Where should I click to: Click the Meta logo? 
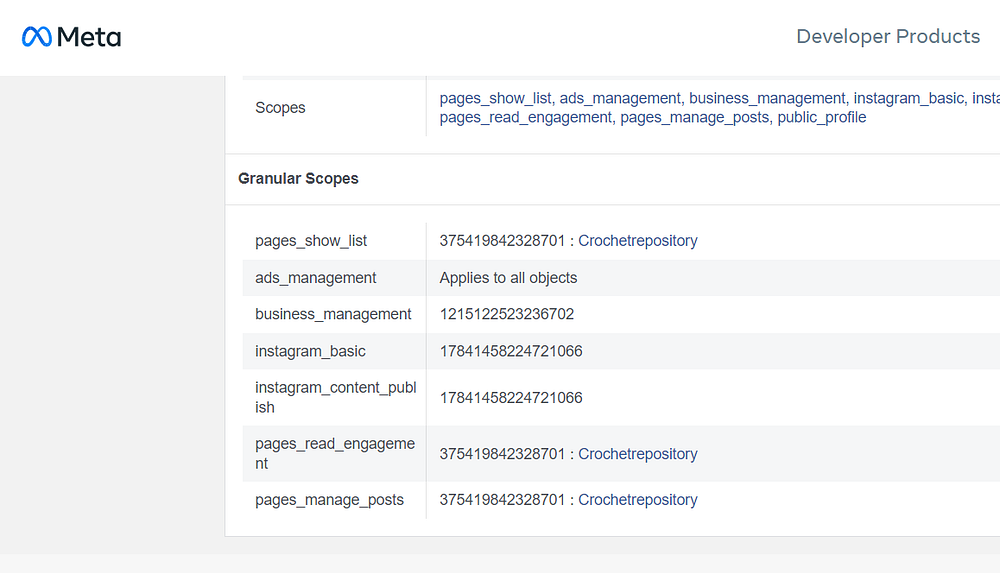71,37
